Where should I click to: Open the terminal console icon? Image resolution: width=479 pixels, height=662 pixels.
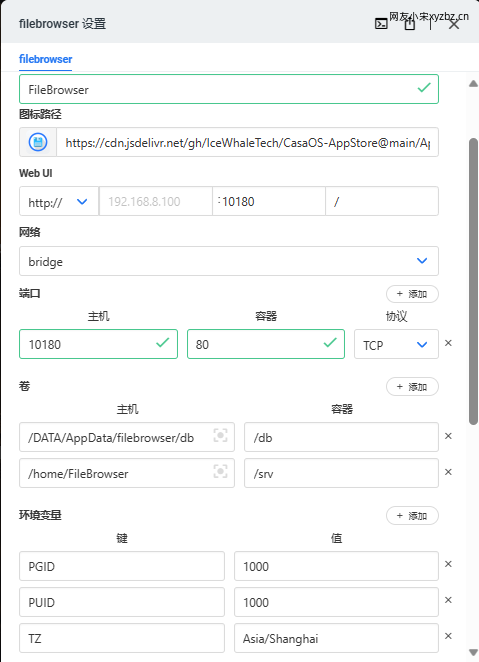pos(381,24)
